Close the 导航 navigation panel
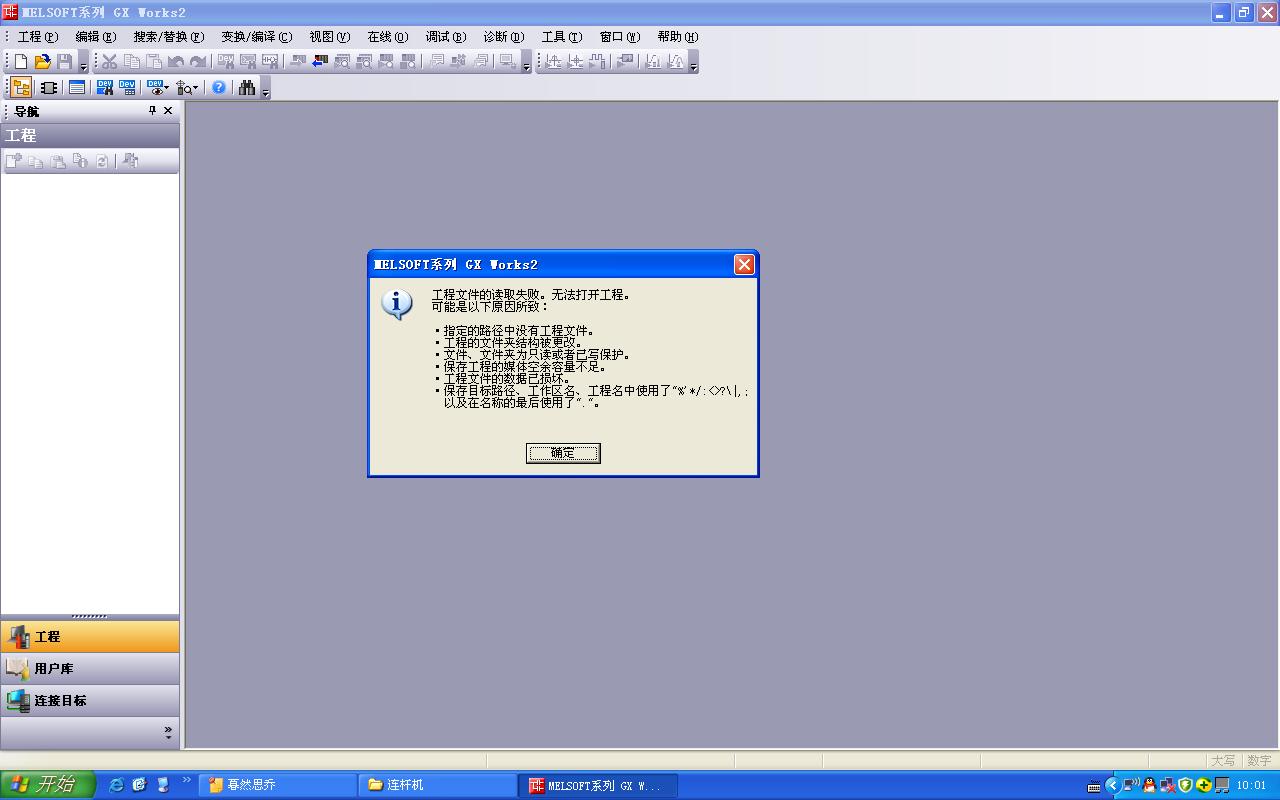The image size is (1280, 800). click(168, 111)
